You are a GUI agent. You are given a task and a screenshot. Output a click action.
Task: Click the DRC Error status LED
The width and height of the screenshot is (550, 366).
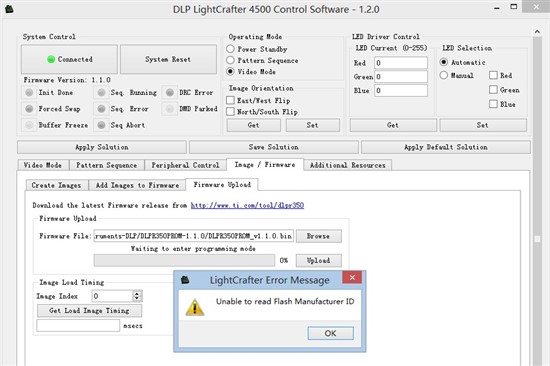(x=170, y=92)
